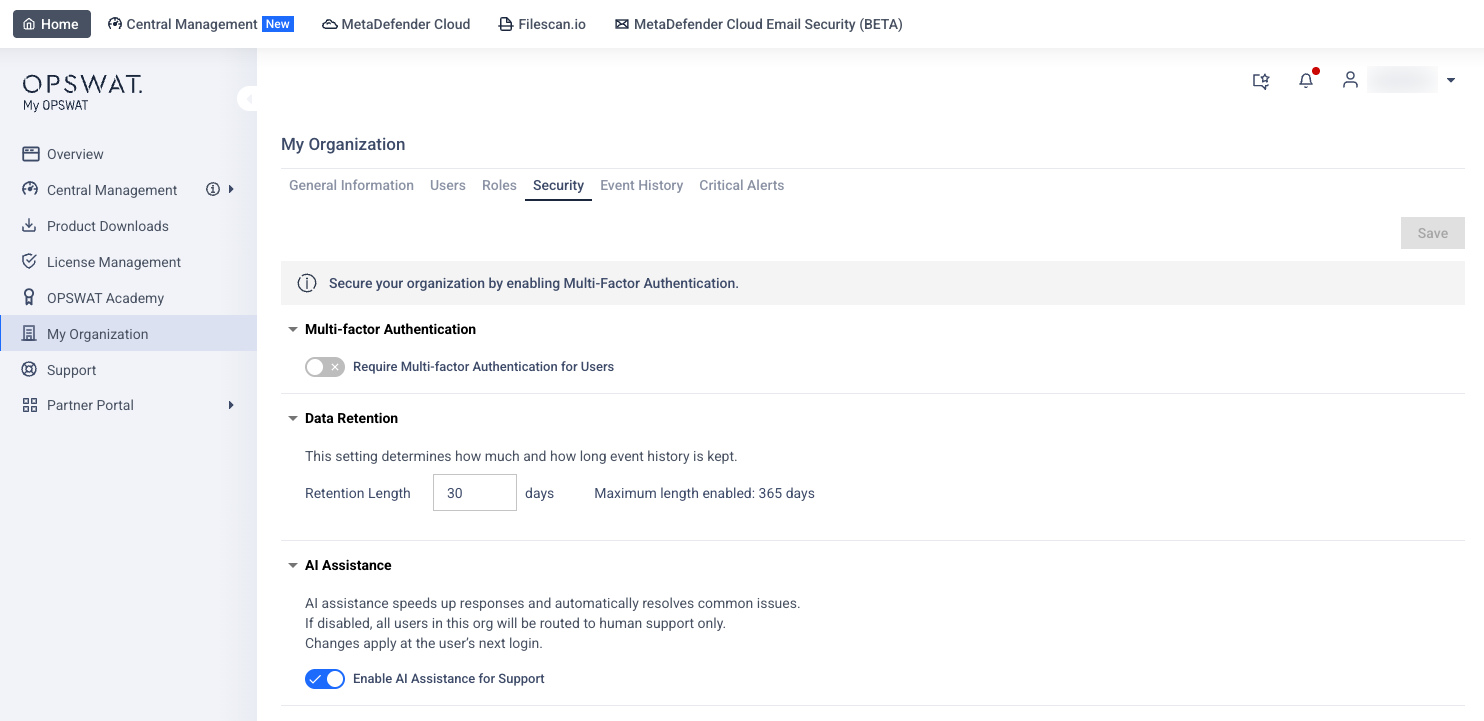Collapse the Data Retention section
The image size is (1484, 721).
pyautogui.click(x=293, y=419)
